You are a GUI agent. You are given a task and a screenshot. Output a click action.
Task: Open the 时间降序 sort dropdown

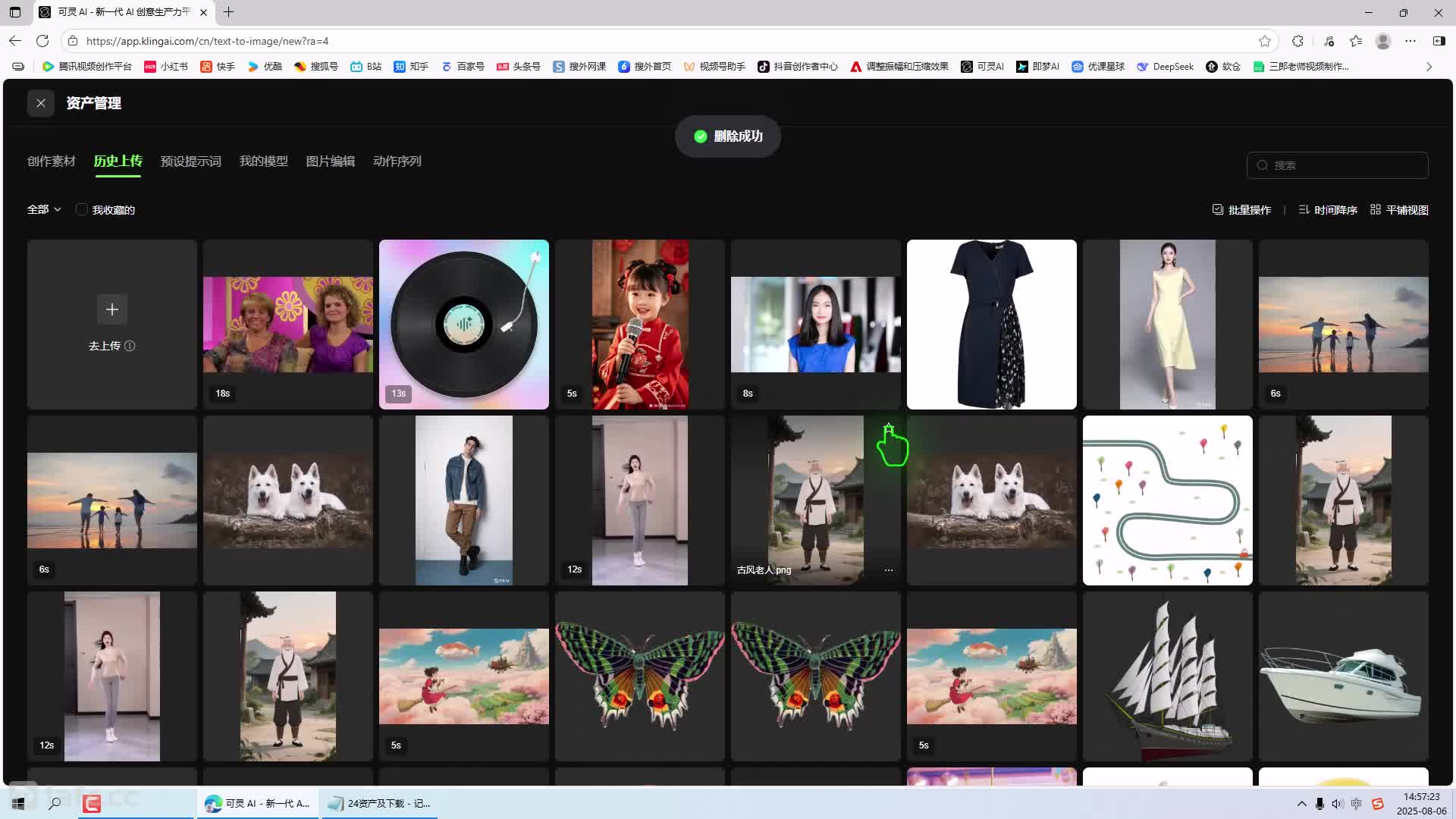[x=1328, y=209]
